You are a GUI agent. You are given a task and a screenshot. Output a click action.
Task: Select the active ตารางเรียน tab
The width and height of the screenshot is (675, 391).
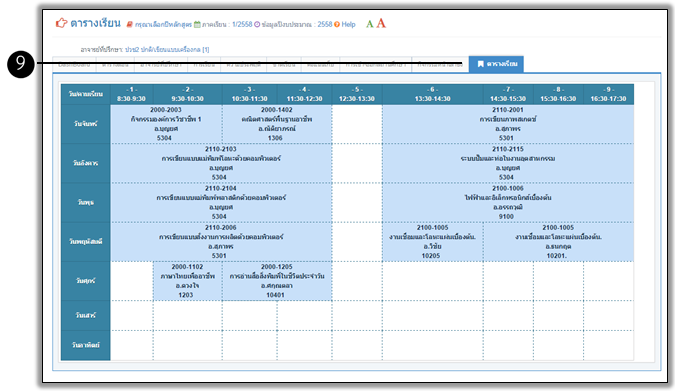coord(496,64)
